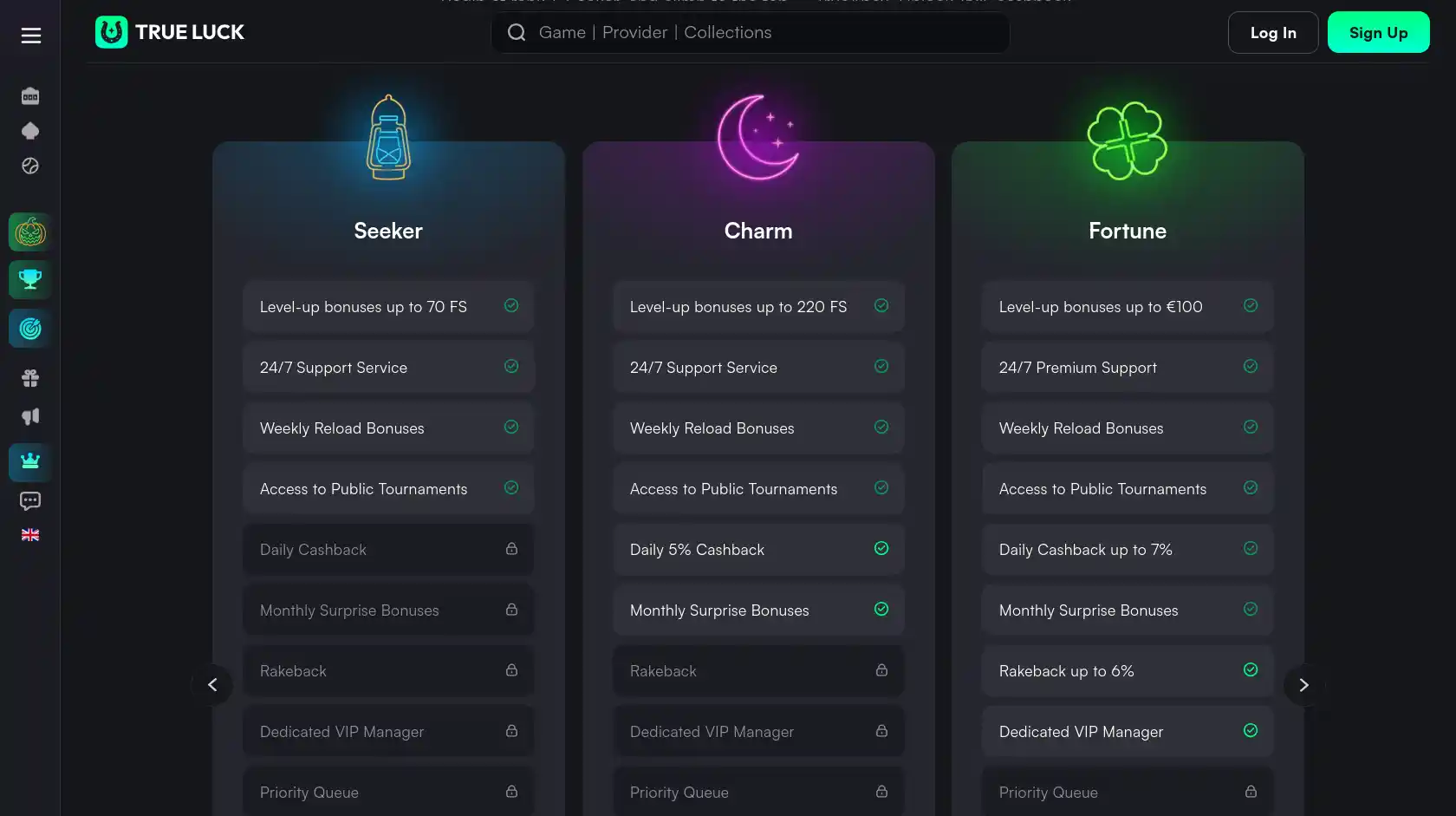The width and height of the screenshot is (1456, 816).
Task: Click the Seeker level title
Action: click(x=388, y=231)
